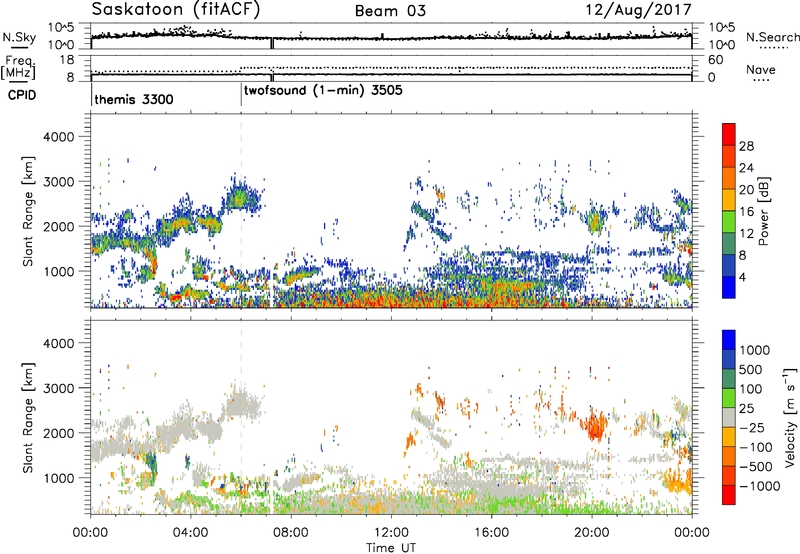This screenshot has width=800, height=554.
Task: Click the '16' power colorbar tick value
Action: [x=746, y=212]
